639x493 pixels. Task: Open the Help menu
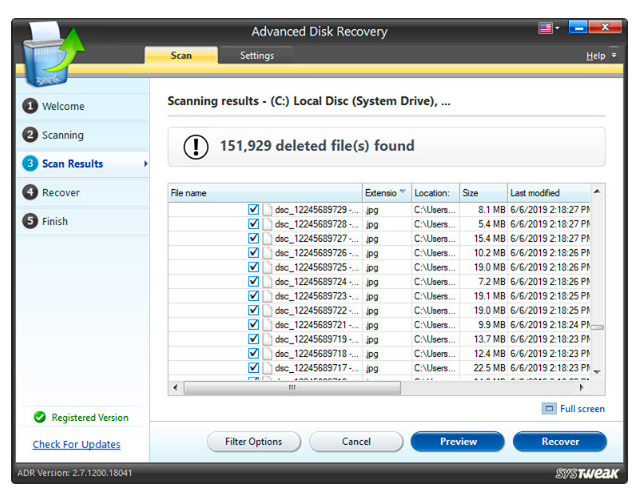[595, 56]
